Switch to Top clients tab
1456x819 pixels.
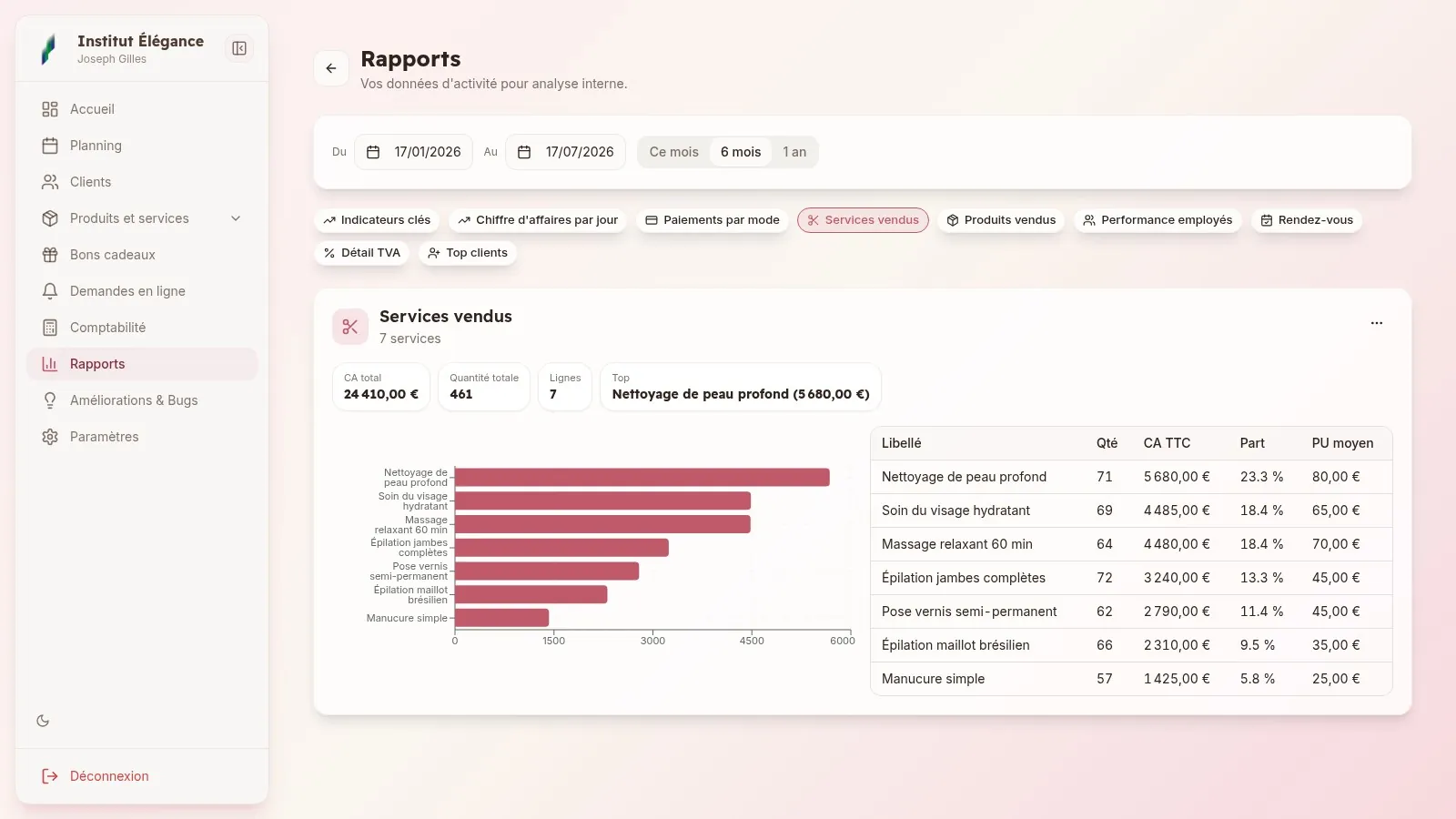click(x=468, y=253)
